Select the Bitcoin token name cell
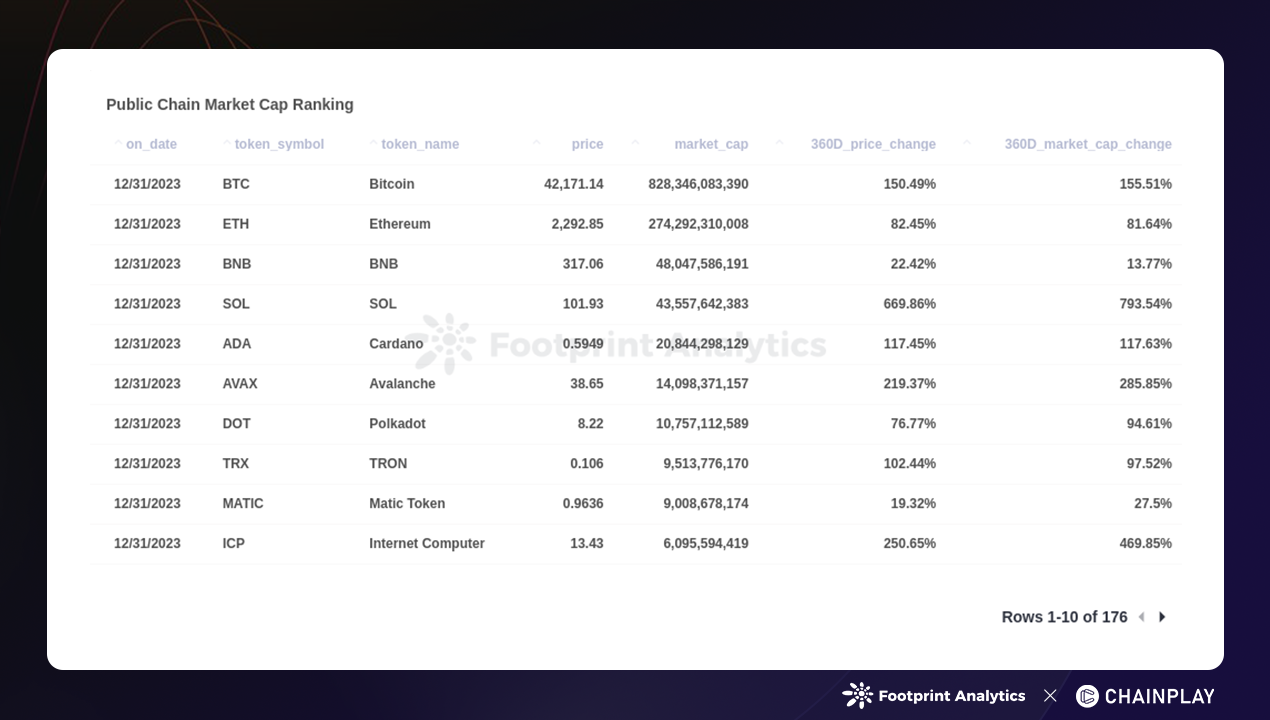Viewport: 1270px width, 720px height. (392, 184)
